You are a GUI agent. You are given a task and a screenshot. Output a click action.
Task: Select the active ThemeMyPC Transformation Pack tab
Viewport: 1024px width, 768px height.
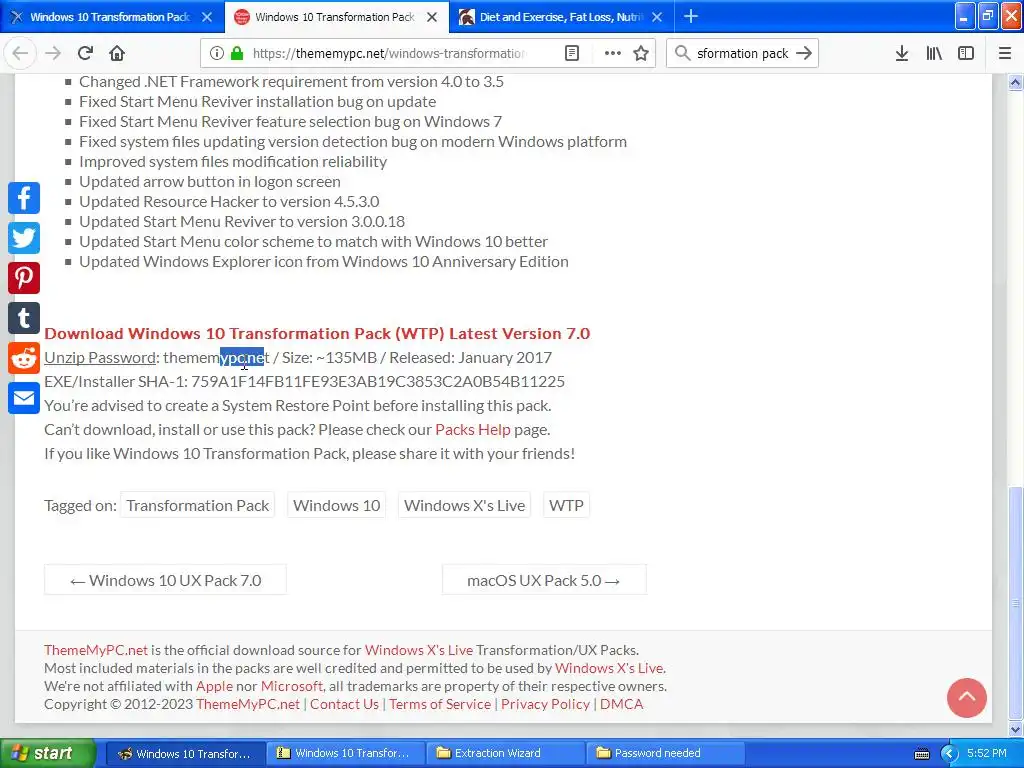pyautogui.click(x=334, y=17)
